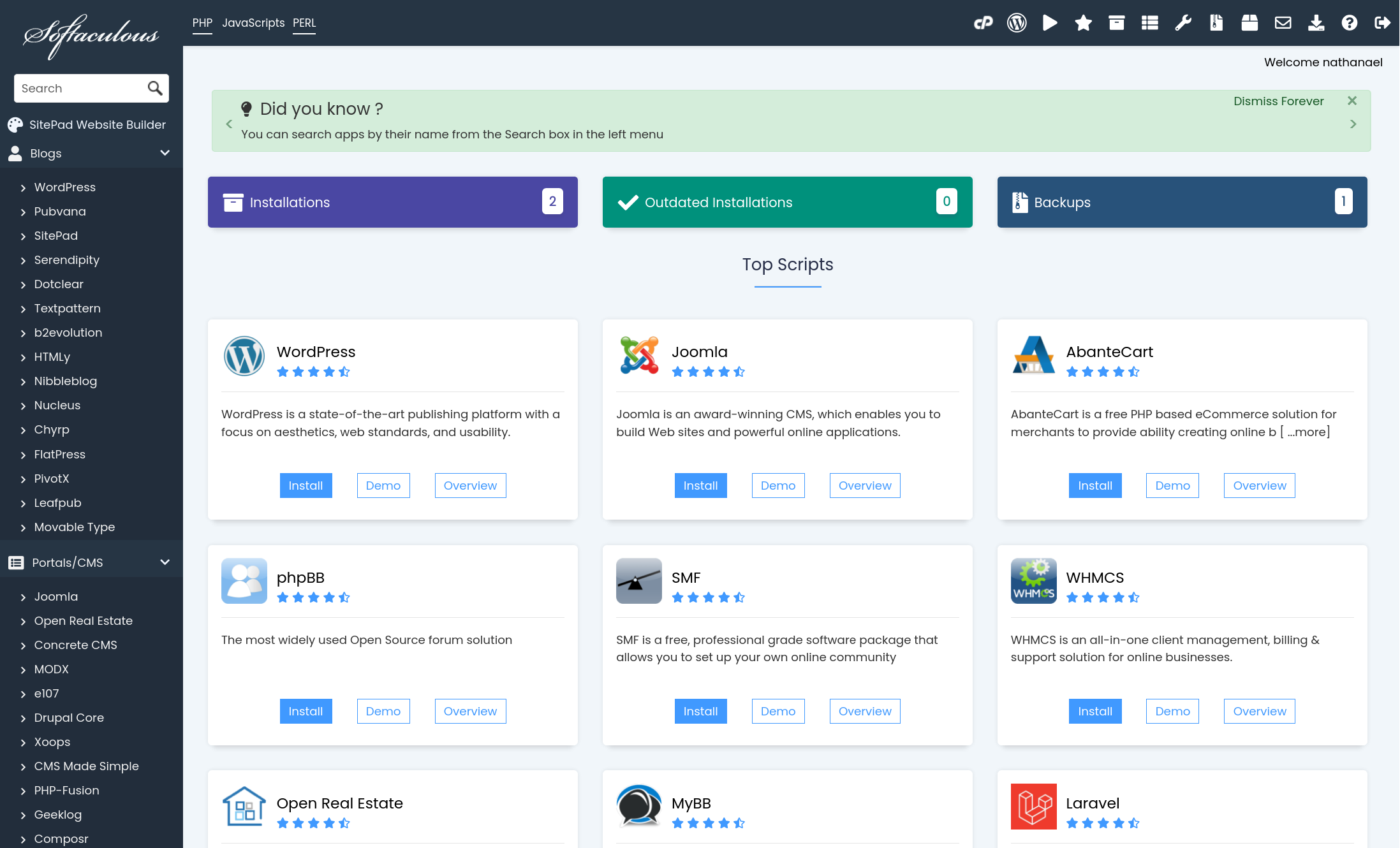Open Pubvana in the Blogs list

(60, 211)
